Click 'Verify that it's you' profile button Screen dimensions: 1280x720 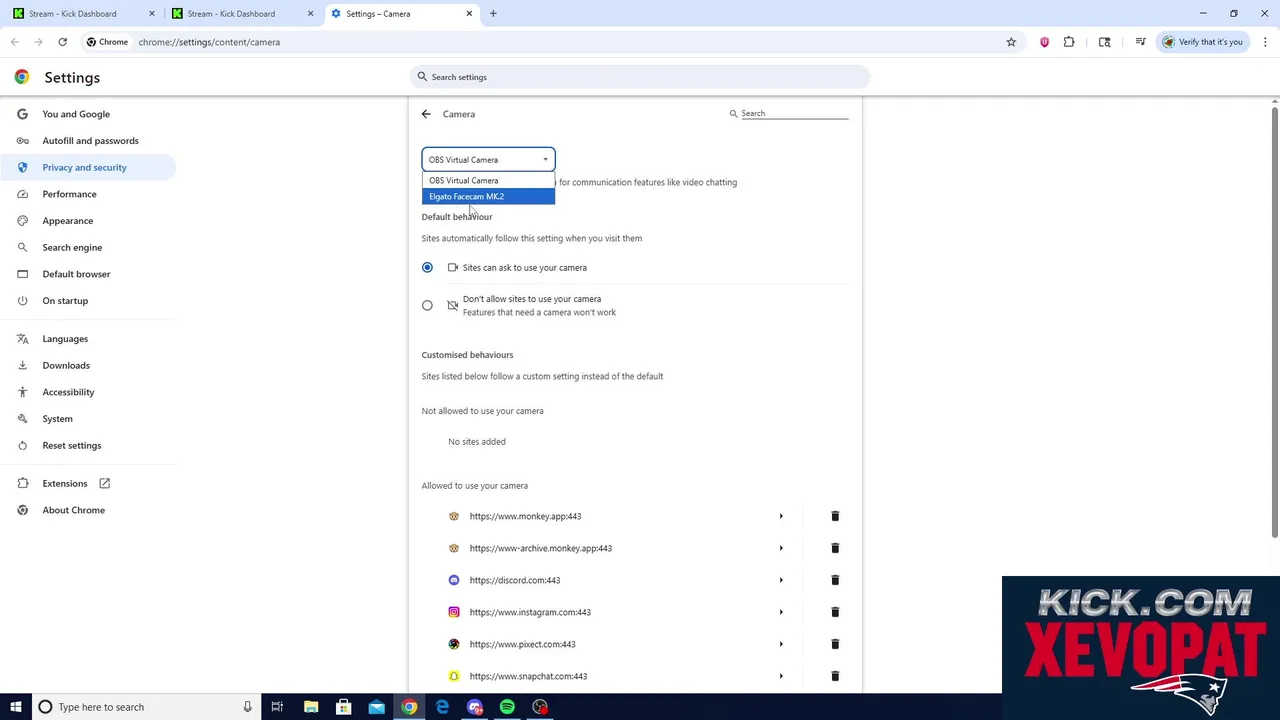coord(1202,42)
